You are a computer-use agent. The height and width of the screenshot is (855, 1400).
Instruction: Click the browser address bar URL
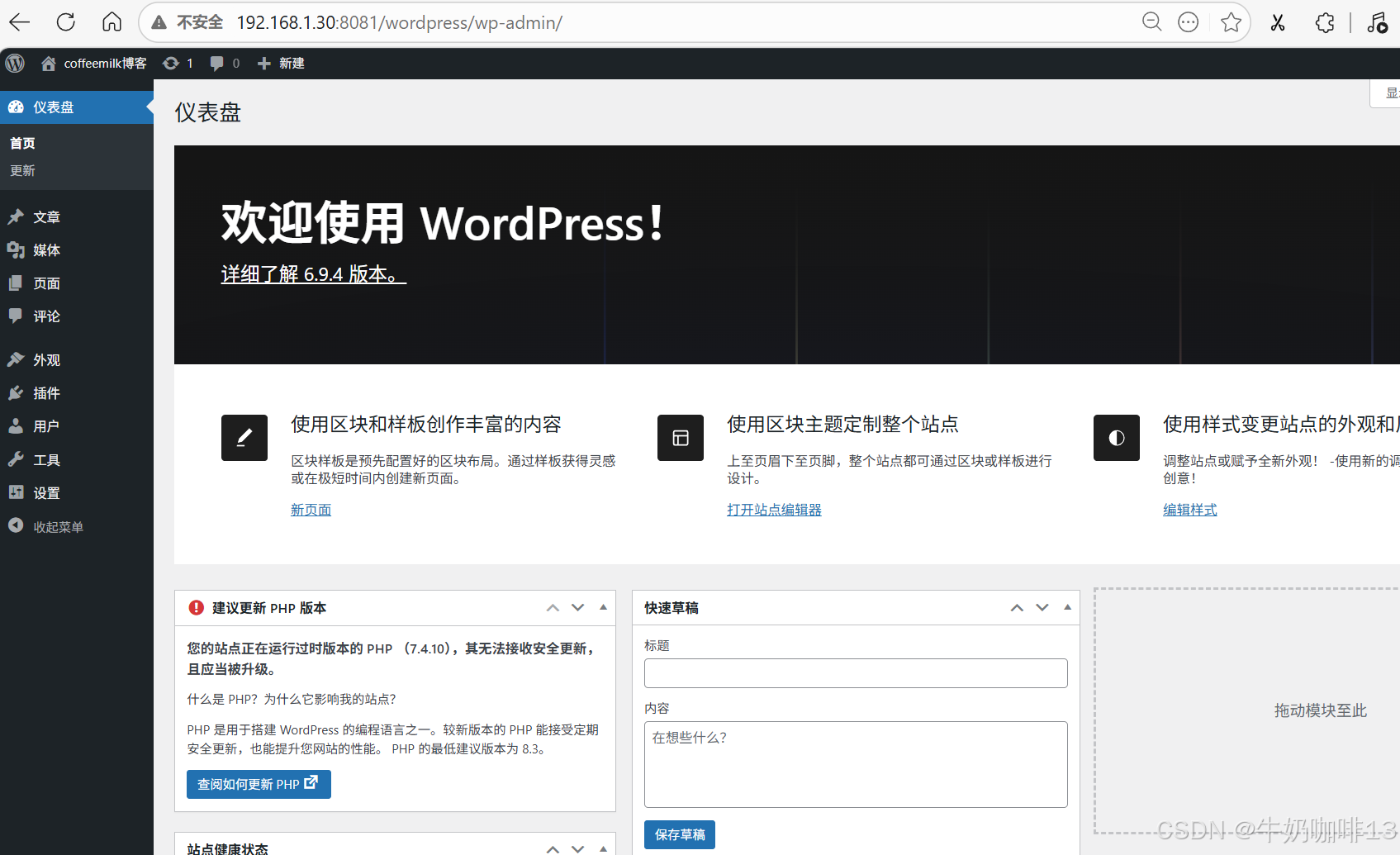(x=399, y=22)
